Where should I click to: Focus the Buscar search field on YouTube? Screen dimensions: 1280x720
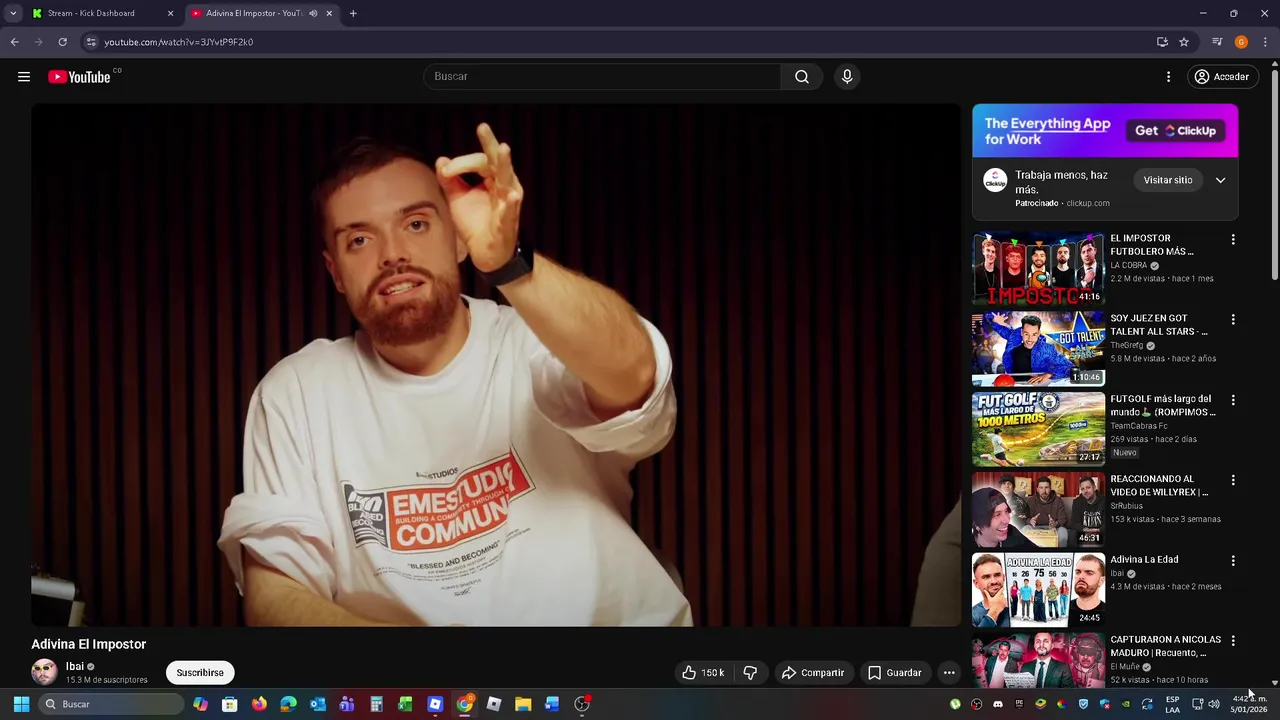(603, 77)
